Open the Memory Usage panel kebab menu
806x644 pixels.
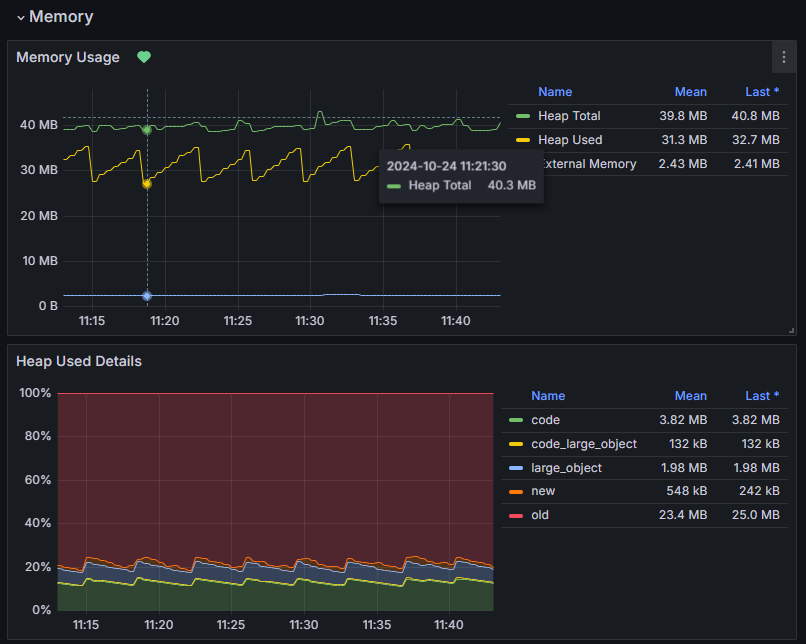pos(783,57)
